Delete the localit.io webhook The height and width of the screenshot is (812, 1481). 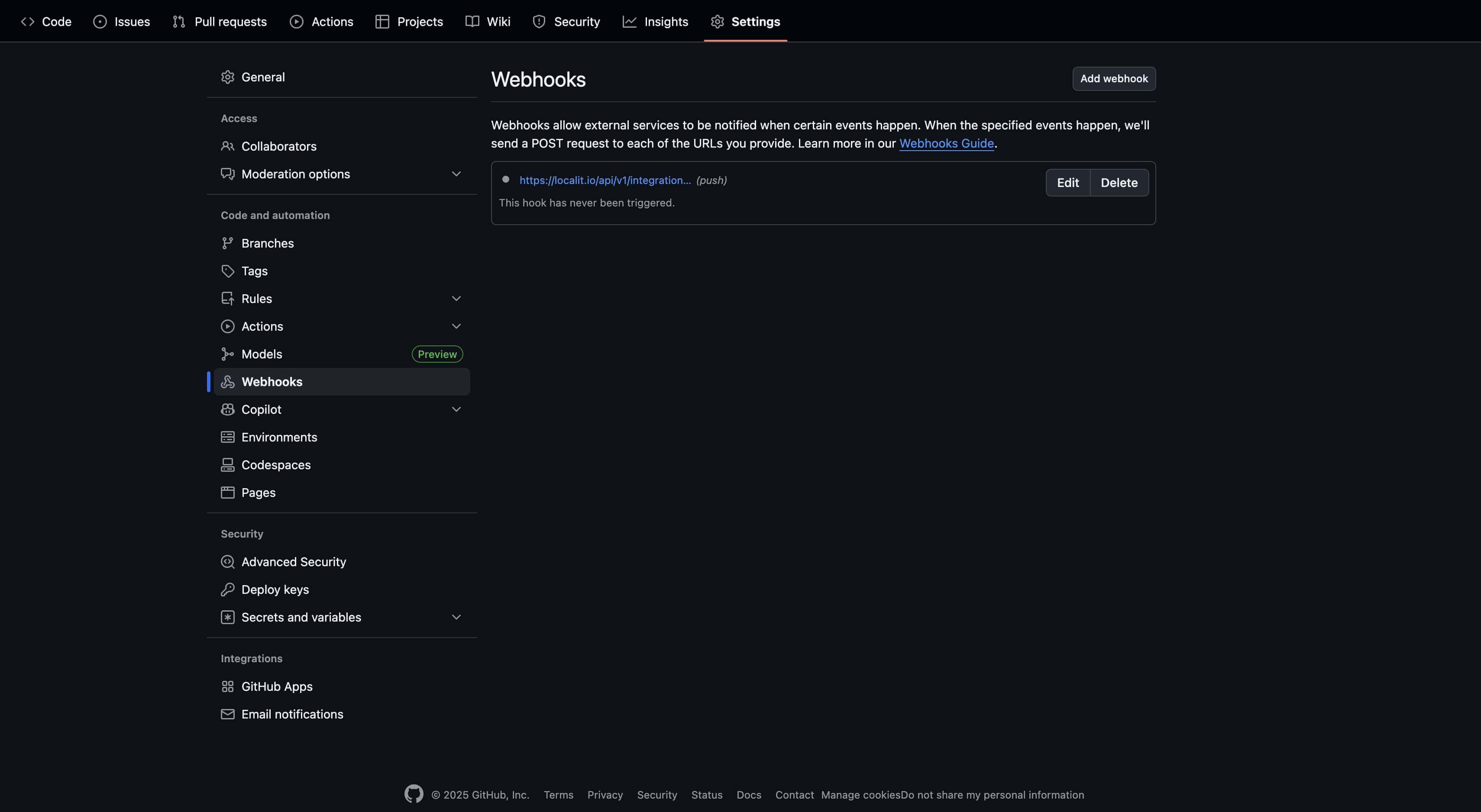[1119, 183]
